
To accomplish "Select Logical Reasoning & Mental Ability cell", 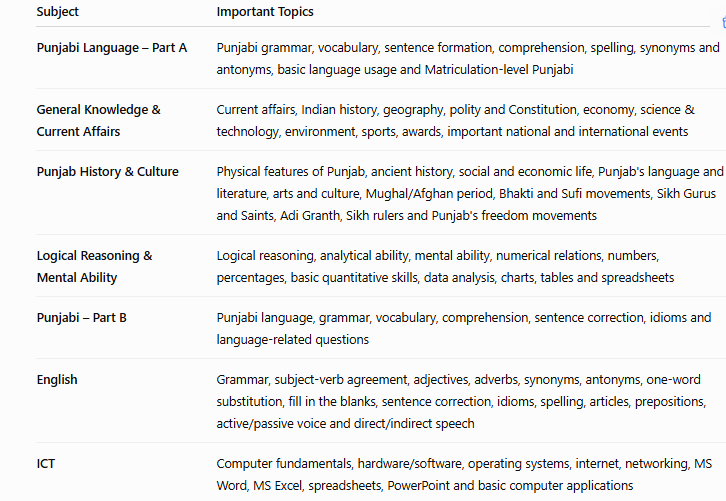I will tap(94, 267).
